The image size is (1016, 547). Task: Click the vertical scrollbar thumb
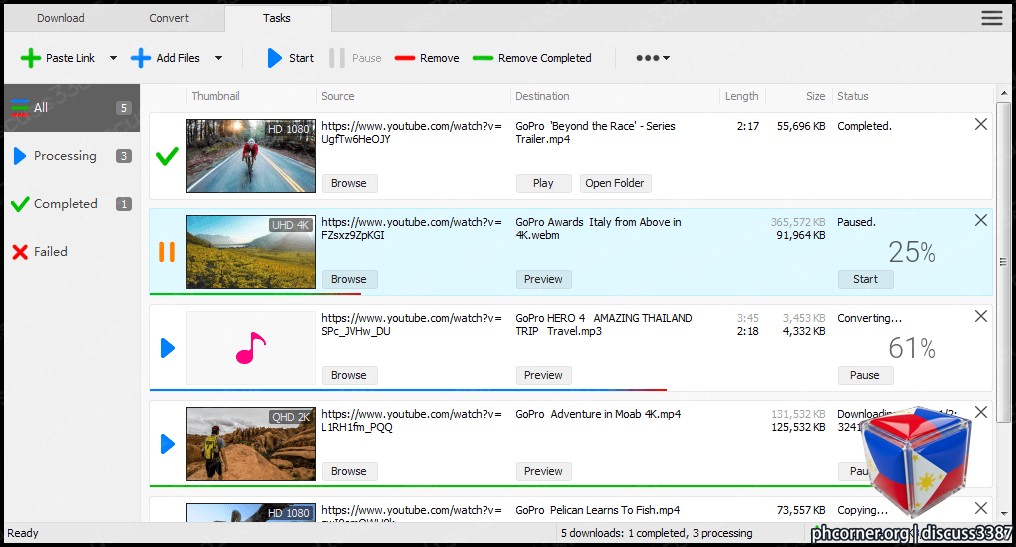[1003, 262]
